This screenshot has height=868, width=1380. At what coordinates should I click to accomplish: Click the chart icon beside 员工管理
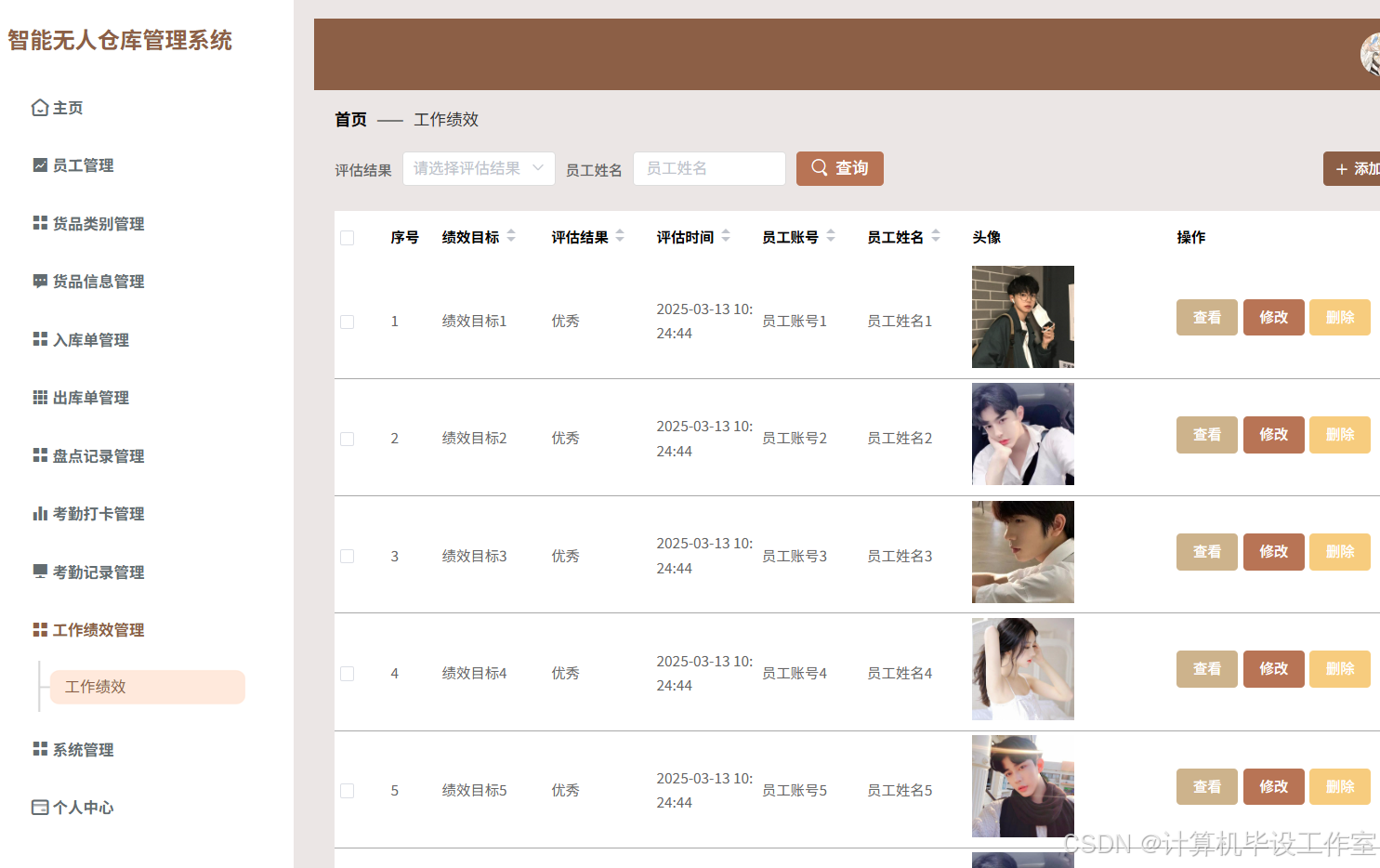click(40, 165)
